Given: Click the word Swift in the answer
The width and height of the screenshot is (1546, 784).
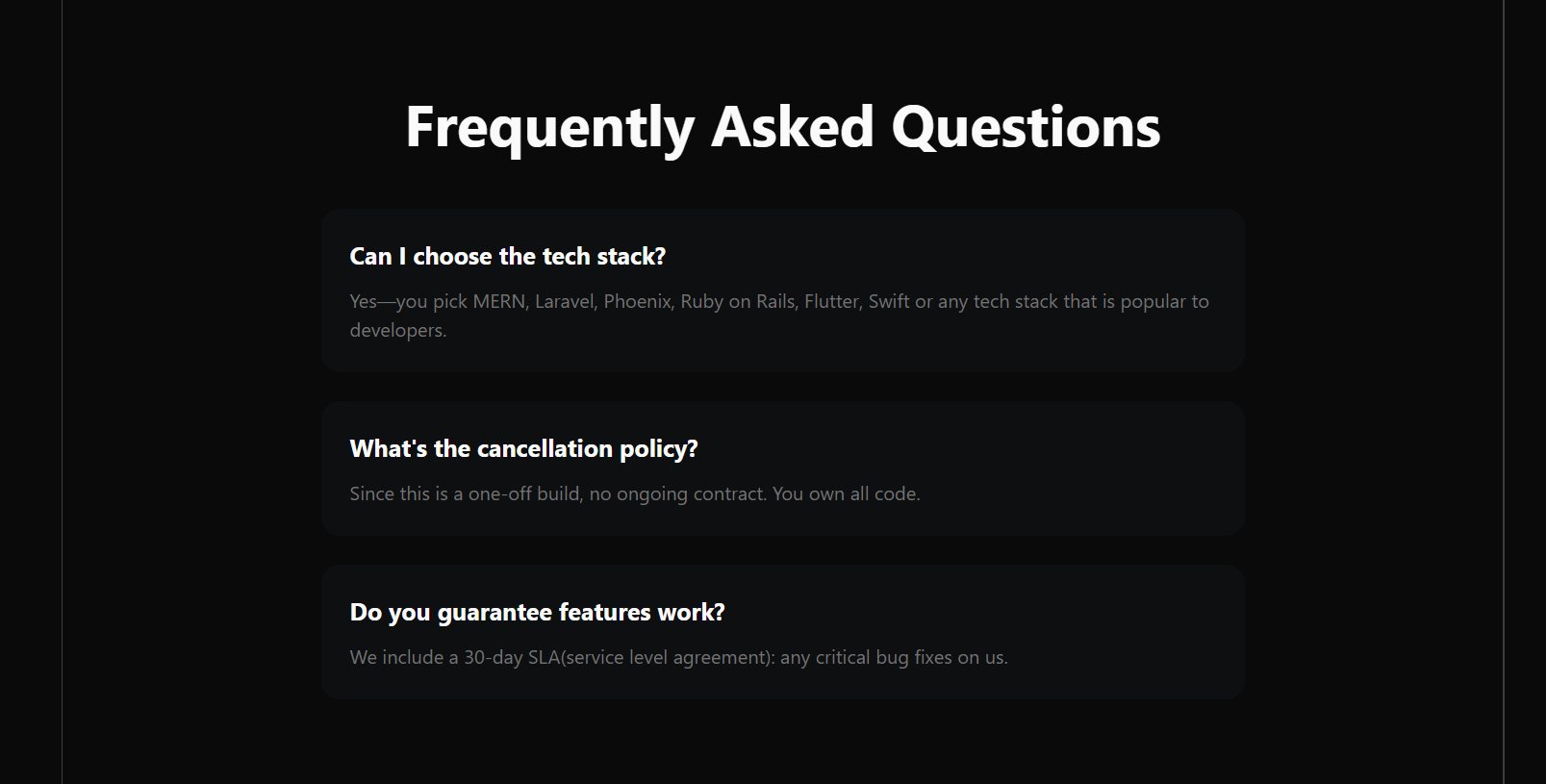Looking at the screenshot, I should coord(889,301).
